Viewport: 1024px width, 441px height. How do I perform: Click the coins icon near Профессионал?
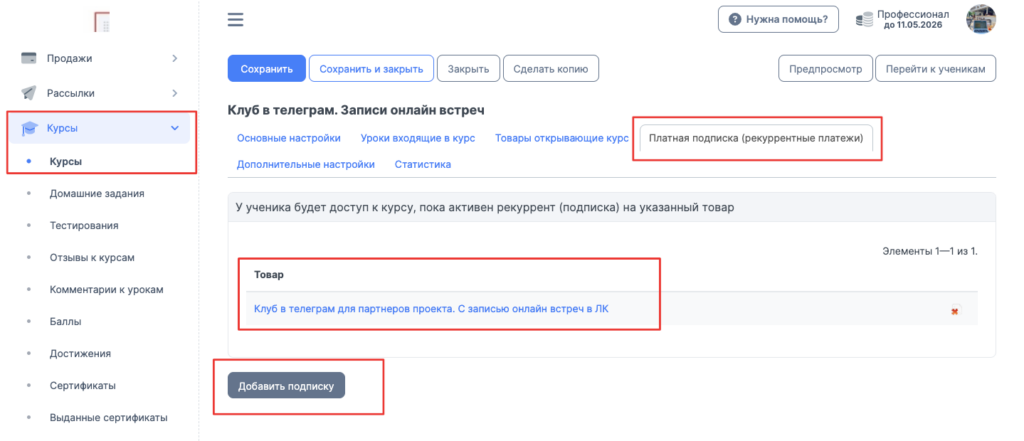[x=864, y=19]
